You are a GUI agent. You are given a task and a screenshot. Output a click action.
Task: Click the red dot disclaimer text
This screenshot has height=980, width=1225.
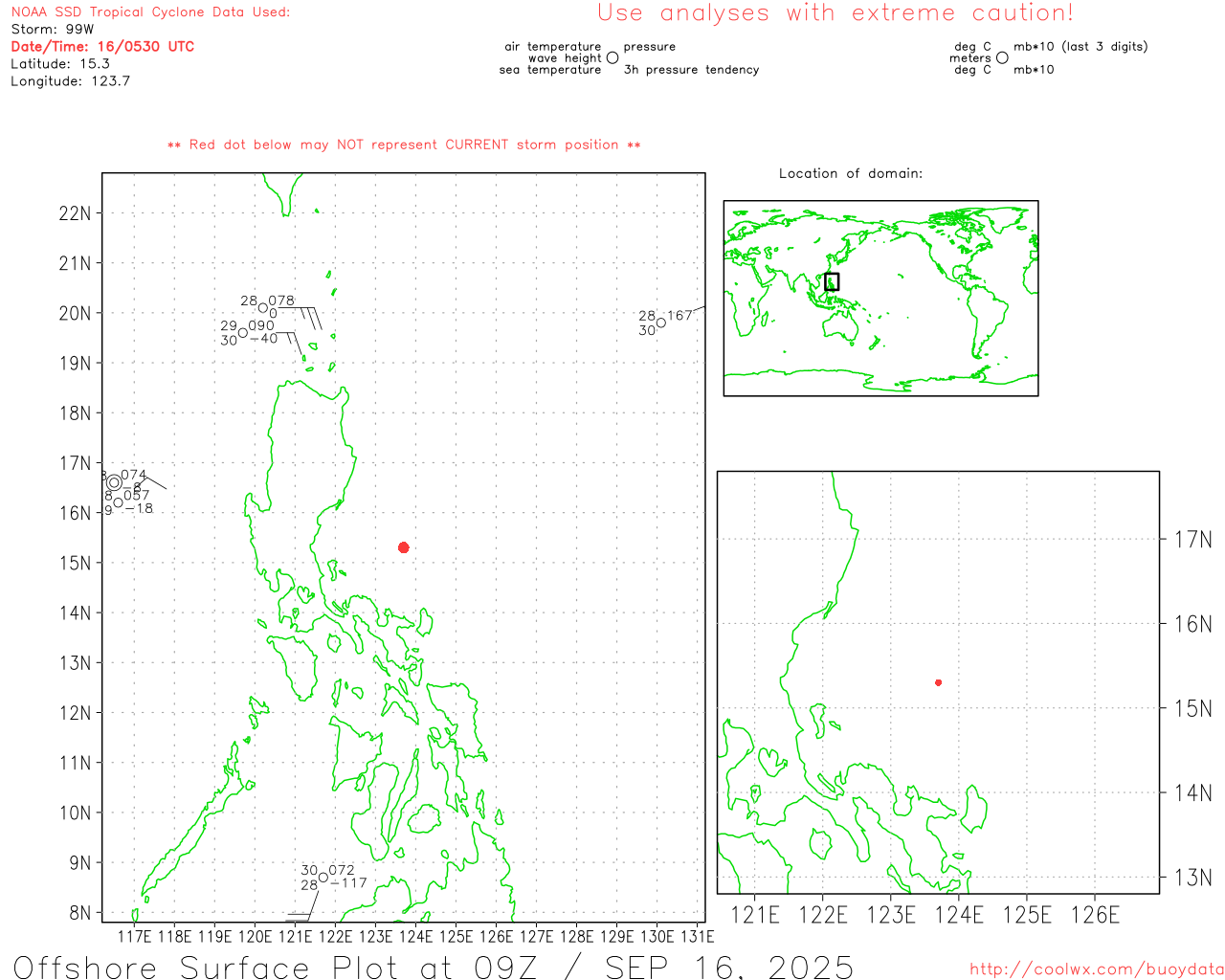[x=404, y=145]
